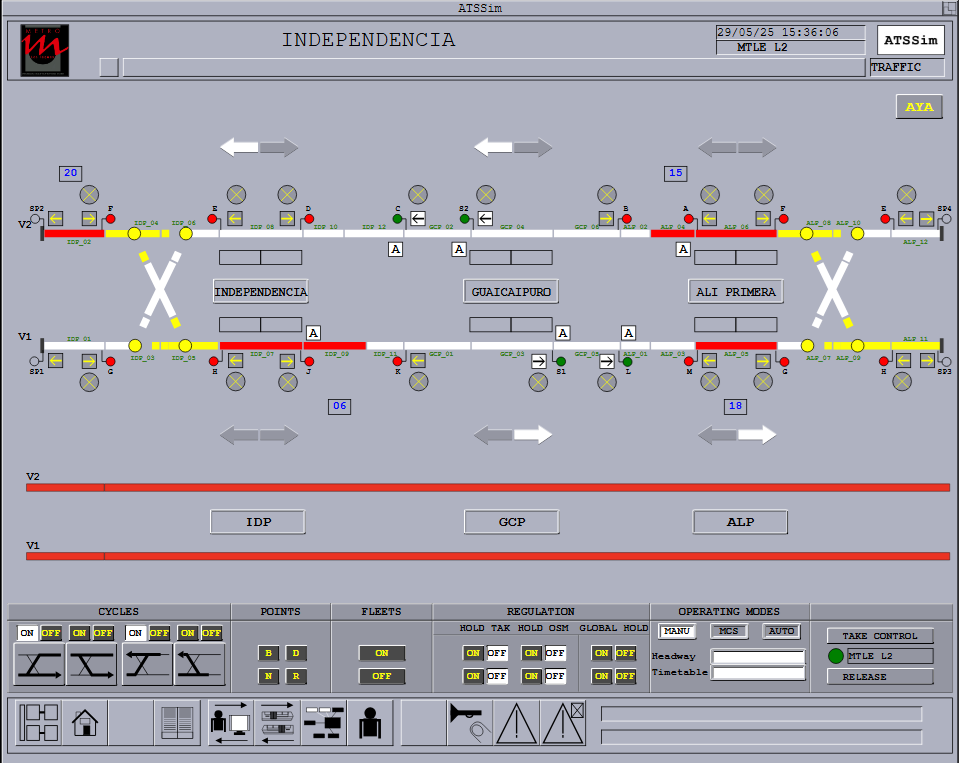Click the network topology icon

click(x=323, y=722)
